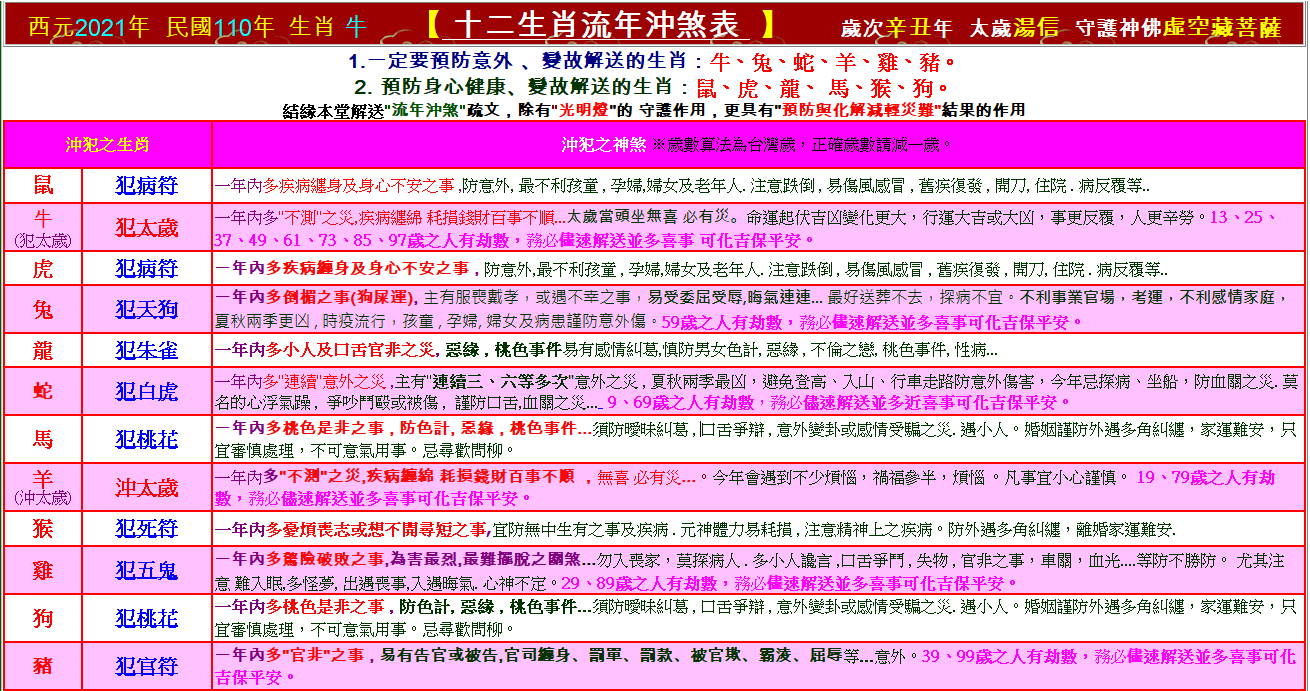Click the 犯病符 link in the 虎 row
This screenshot has width=1310, height=691.
click(x=147, y=268)
